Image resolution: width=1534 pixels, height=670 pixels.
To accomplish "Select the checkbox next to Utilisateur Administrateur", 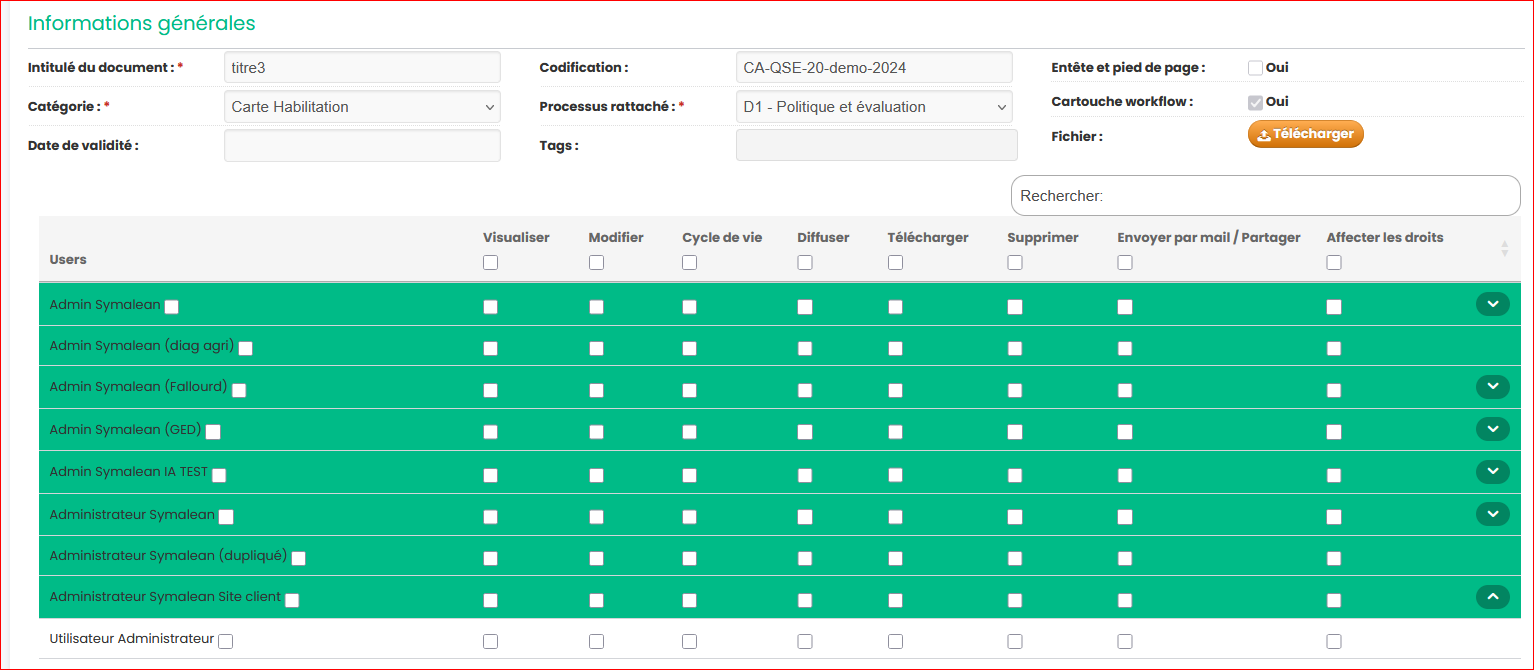I will (x=225, y=641).
